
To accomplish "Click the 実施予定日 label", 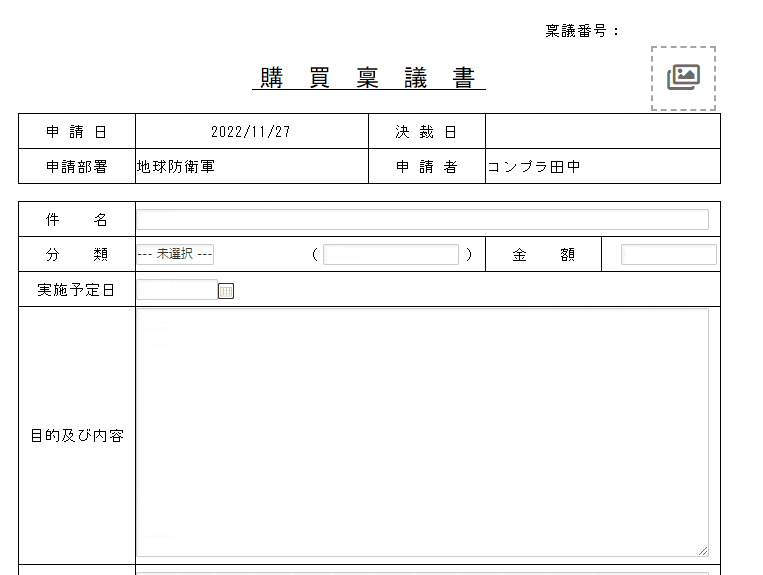I will point(76,290).
